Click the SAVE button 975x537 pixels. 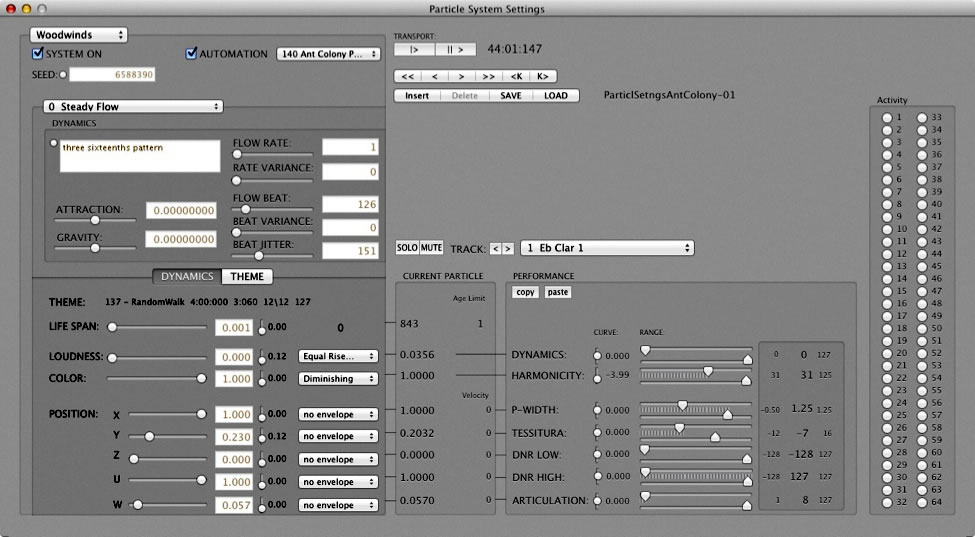click(x=511, y=96)
